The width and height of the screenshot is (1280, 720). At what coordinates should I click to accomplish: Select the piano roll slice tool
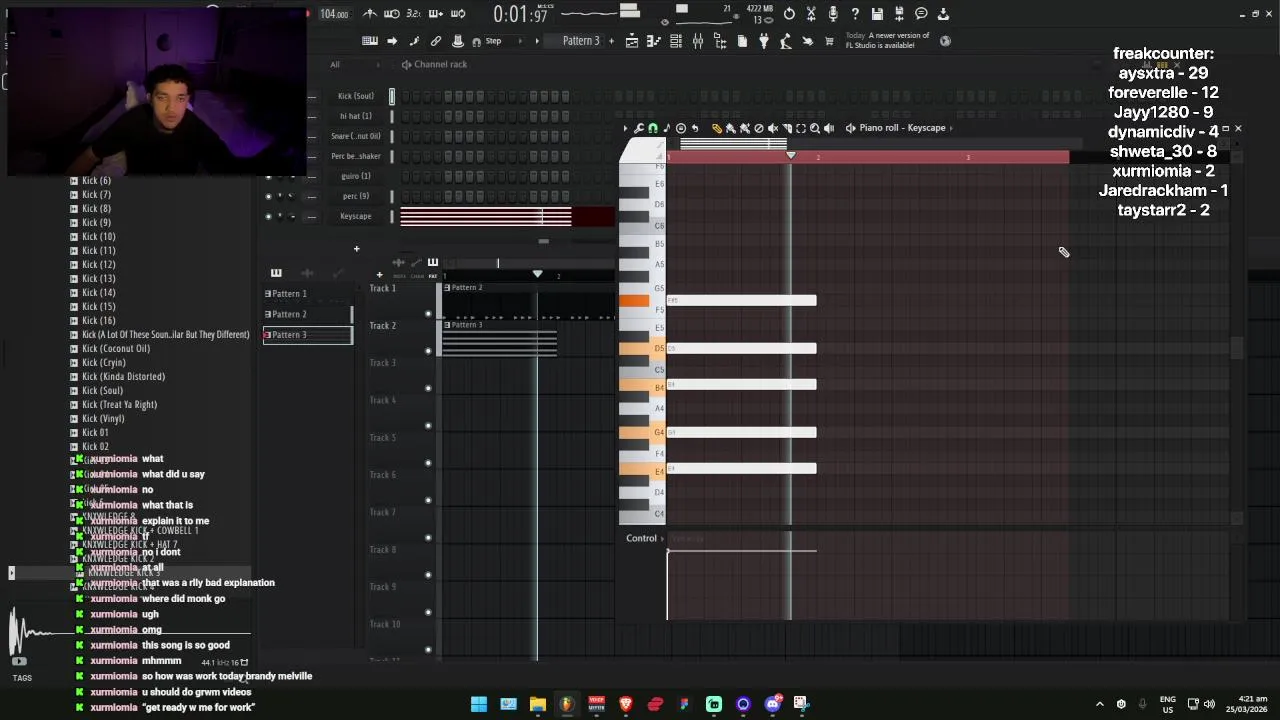pos(787,128)
